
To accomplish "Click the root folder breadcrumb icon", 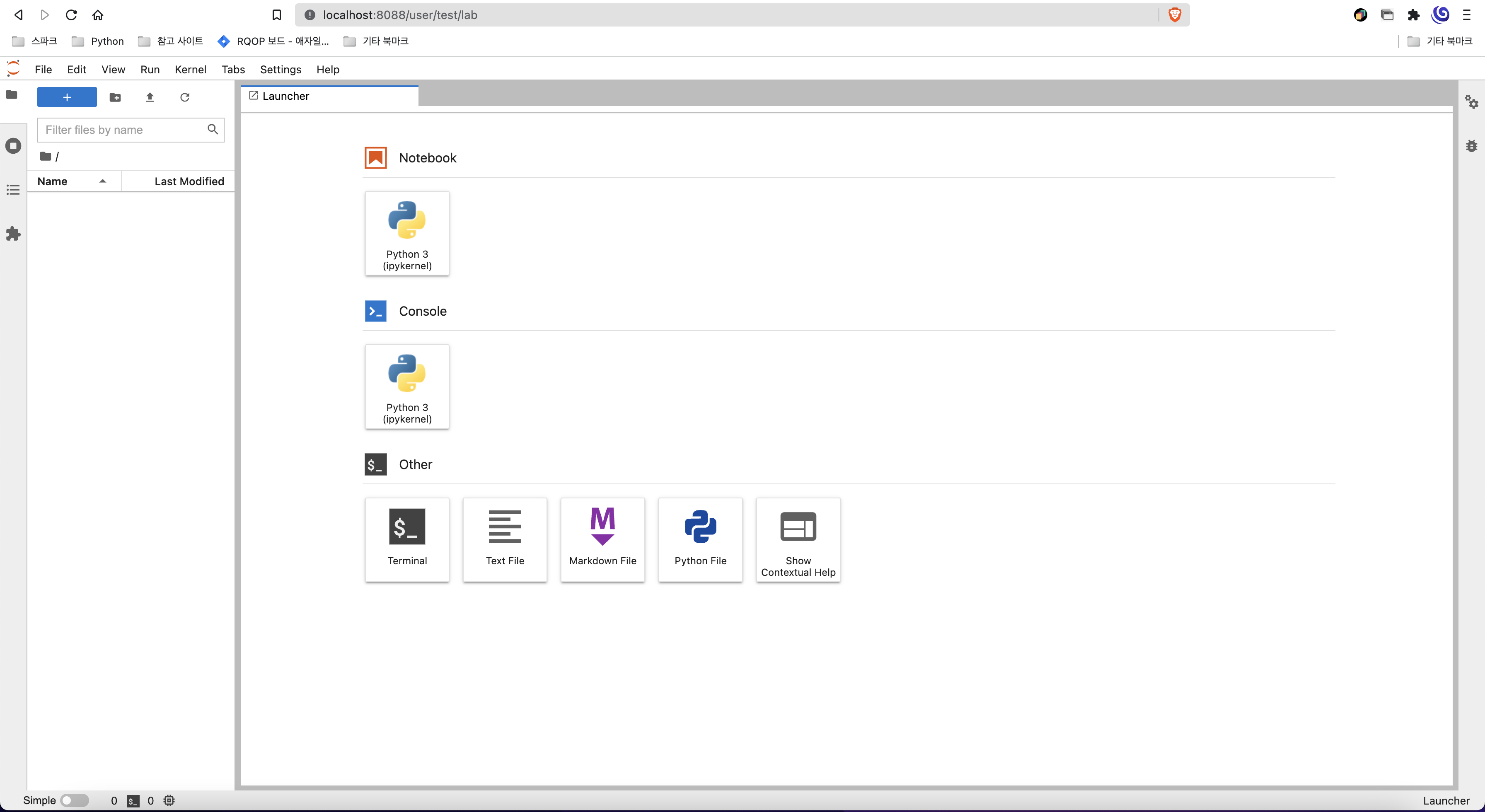I will click(x=46, y=157).
